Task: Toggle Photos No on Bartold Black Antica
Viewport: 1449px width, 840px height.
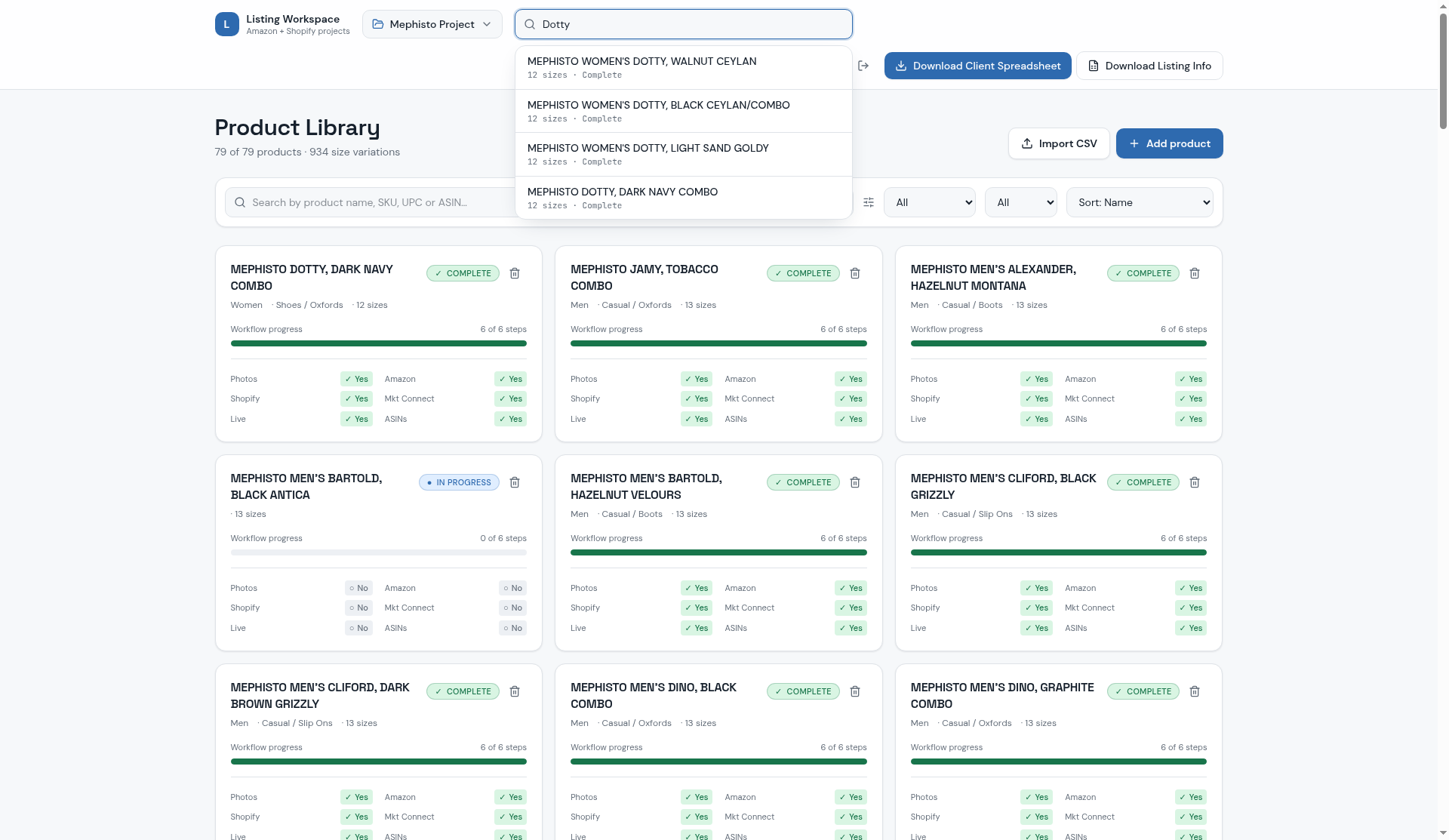Action: (358, 588)
